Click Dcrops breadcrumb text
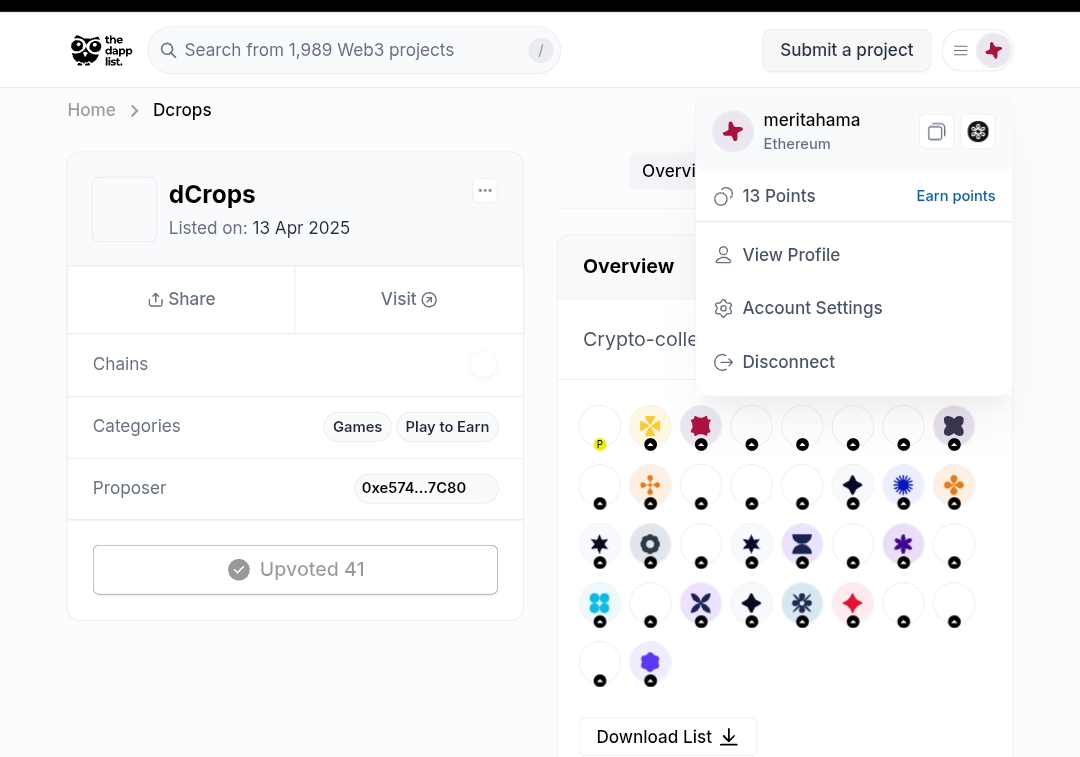Image resolution: width=1080 pixels, height=757 pixels. (x=182, y=110)
